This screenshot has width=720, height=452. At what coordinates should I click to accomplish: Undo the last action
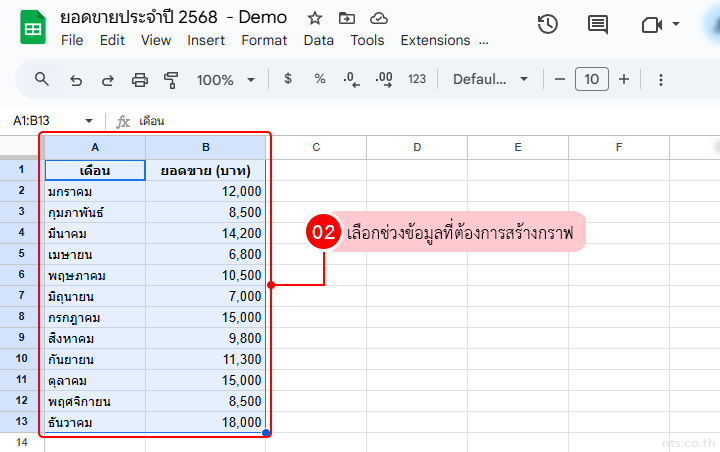pyautogui.click(x=76, y=79)
